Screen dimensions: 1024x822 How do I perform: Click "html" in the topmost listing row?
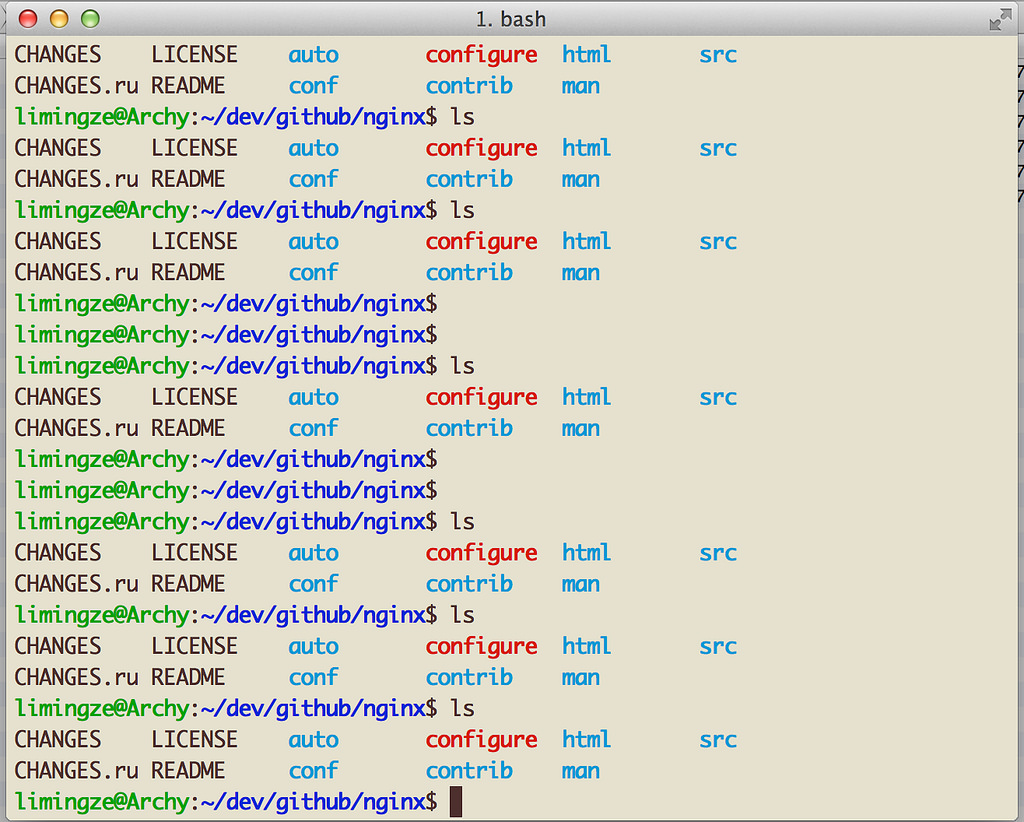click(586, 54)
